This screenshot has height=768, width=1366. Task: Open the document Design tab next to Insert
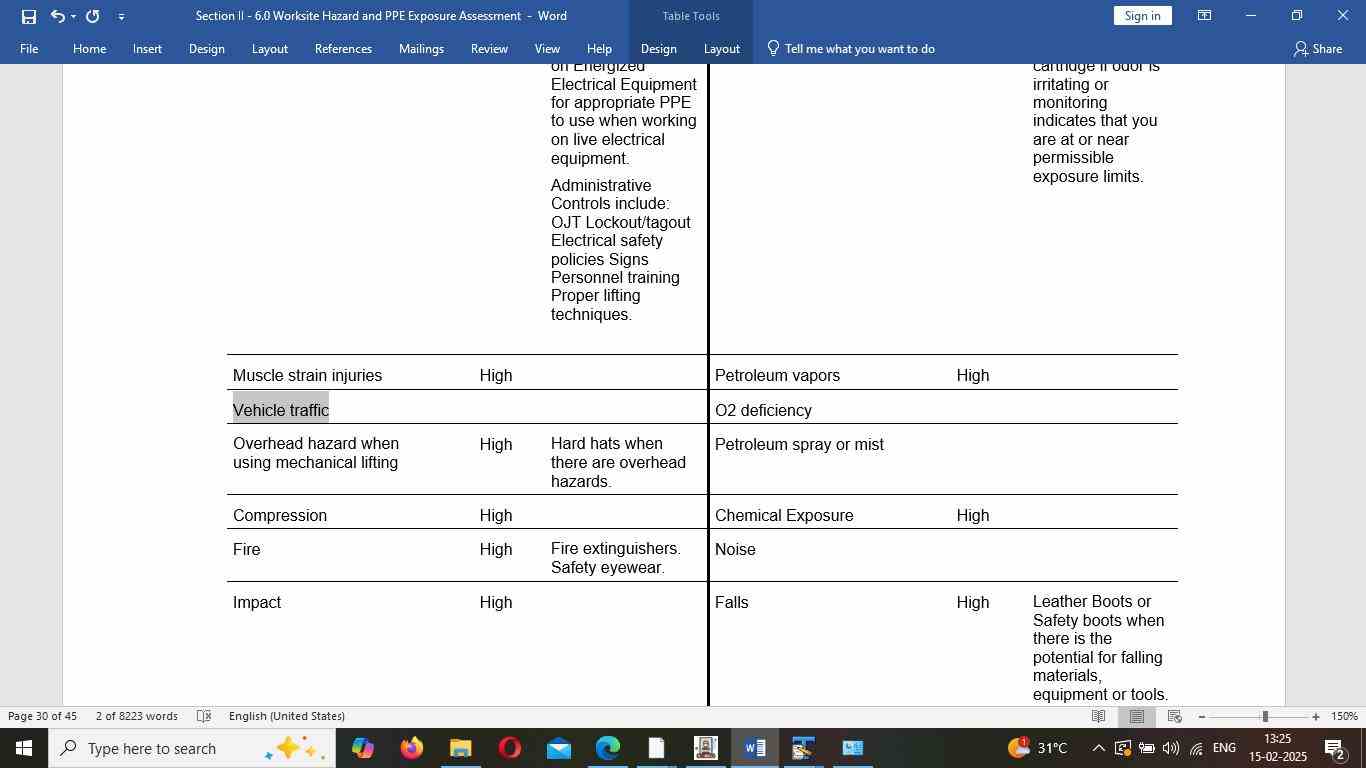[x=206, y=48]
